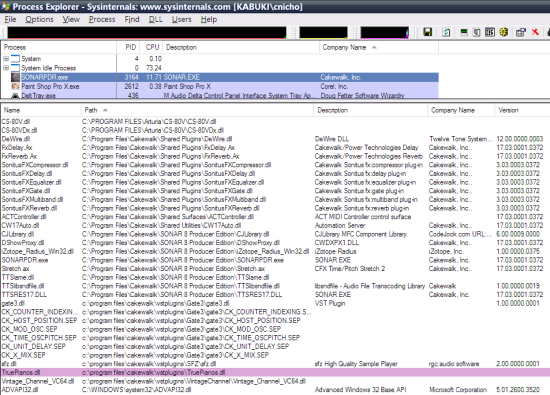Open process Properties toolbar icon
Screen dimensions: 550x395
coord(521,32)
